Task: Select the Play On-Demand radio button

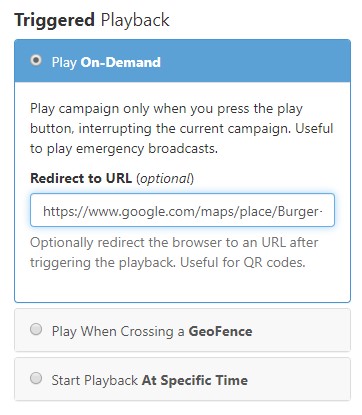Action: (36, 60)
